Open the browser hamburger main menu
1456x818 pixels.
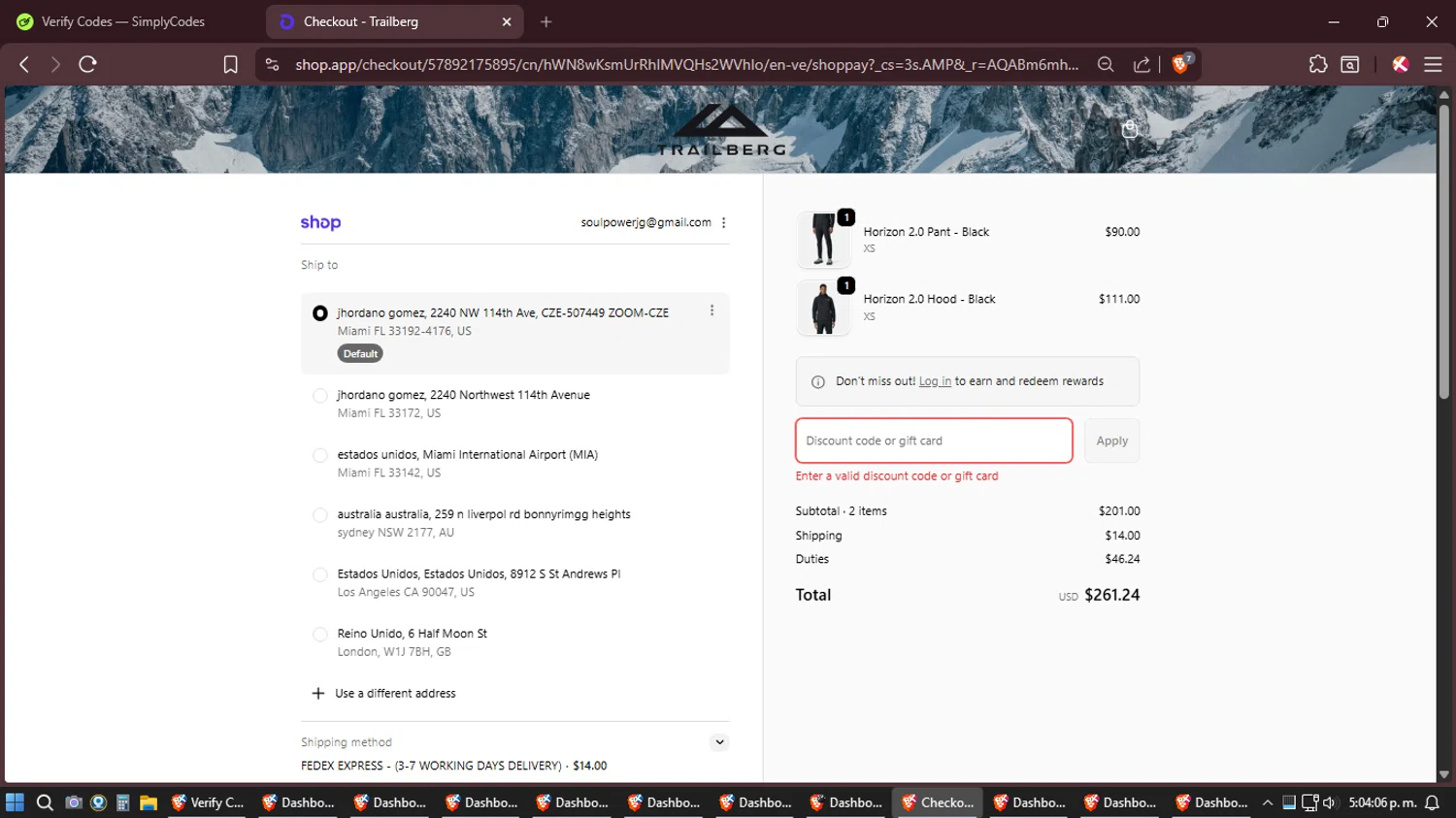coord(1433,64)
